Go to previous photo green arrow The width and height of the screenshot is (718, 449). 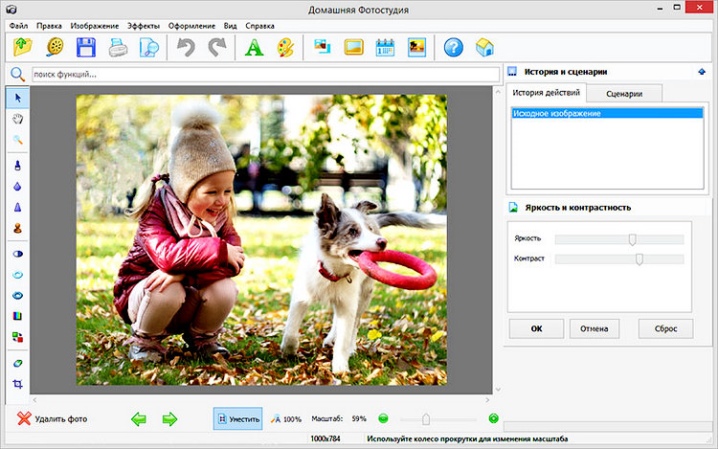pos(139,419)
